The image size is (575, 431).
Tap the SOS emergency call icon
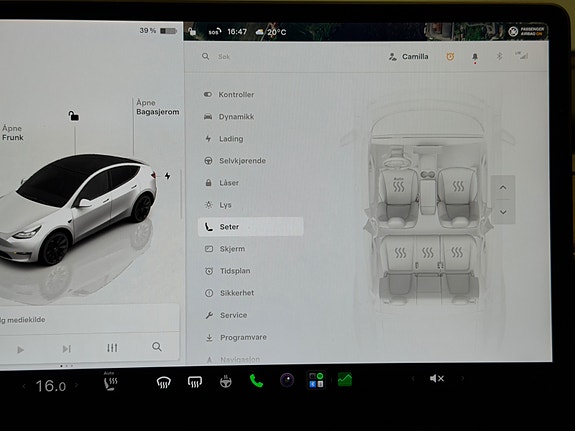(x=215, y=32)
